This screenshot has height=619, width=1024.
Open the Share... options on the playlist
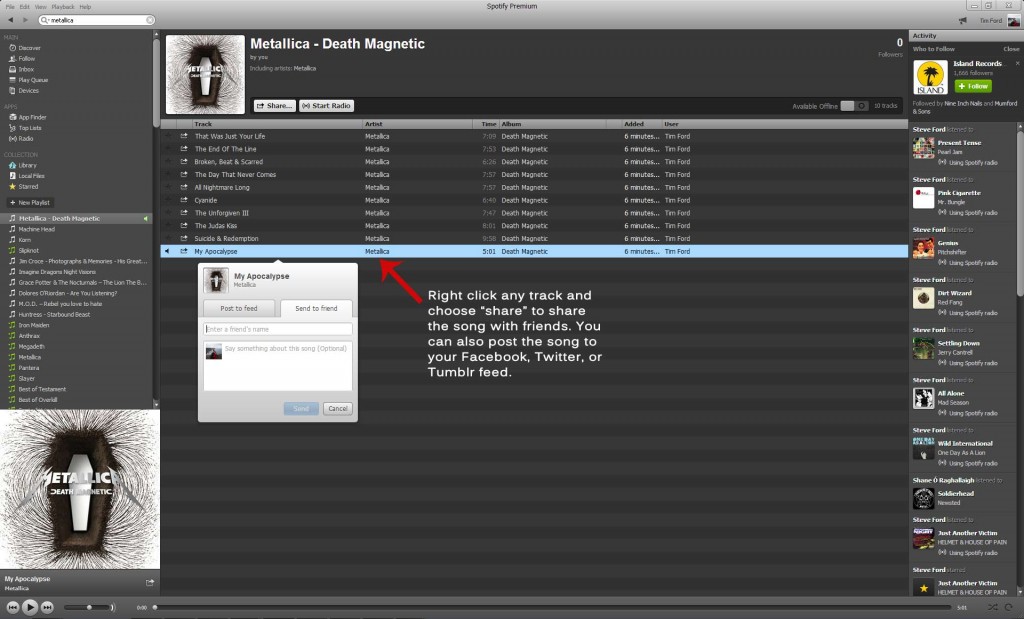pyautogui.click(x=274, y=106)
